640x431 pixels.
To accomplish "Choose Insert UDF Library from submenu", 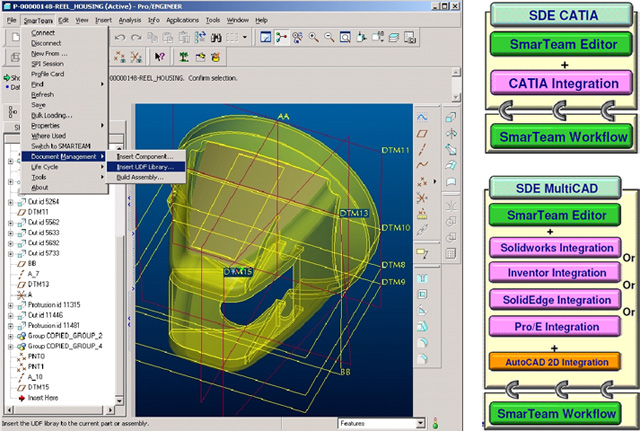I will pos(146,167).
